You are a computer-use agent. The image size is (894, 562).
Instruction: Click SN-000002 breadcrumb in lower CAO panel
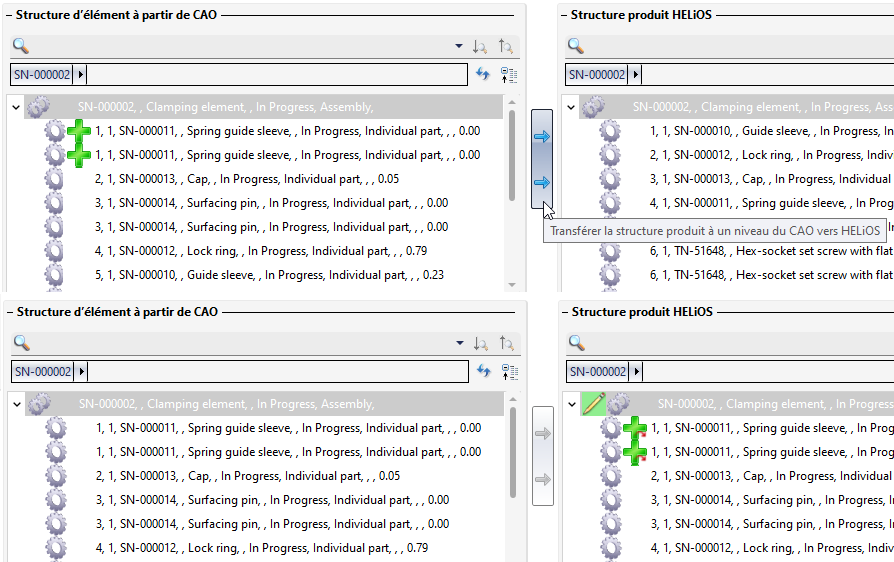coord(43,372)
